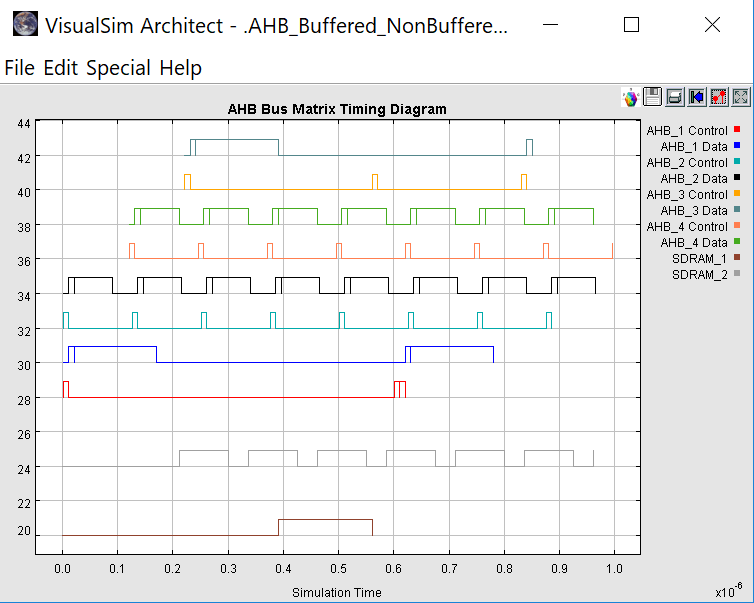Click the AHB_2 Control legend label

click(687, 162)
